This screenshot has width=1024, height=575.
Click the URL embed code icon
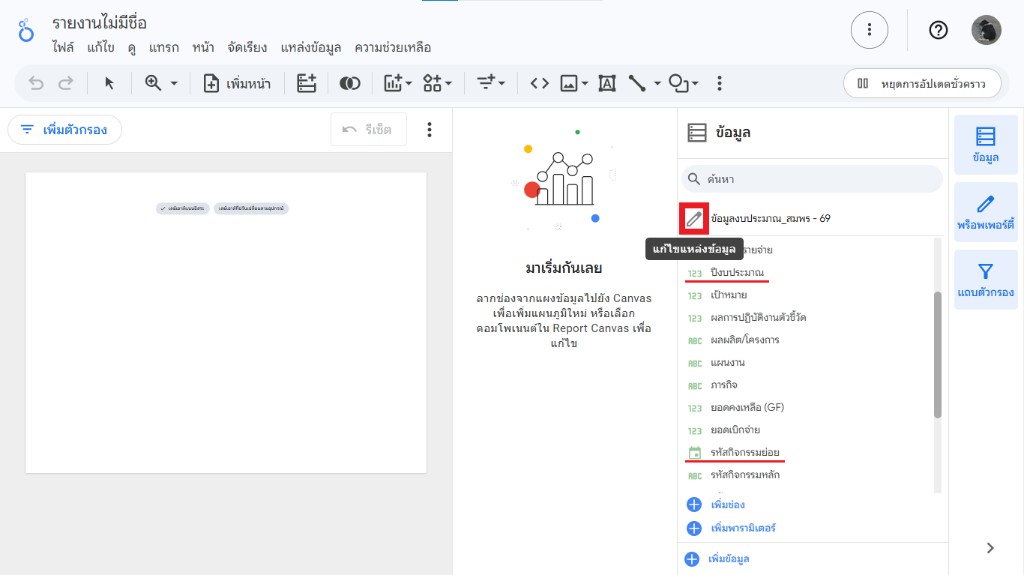pyautogui.click(x=539, y=84)
